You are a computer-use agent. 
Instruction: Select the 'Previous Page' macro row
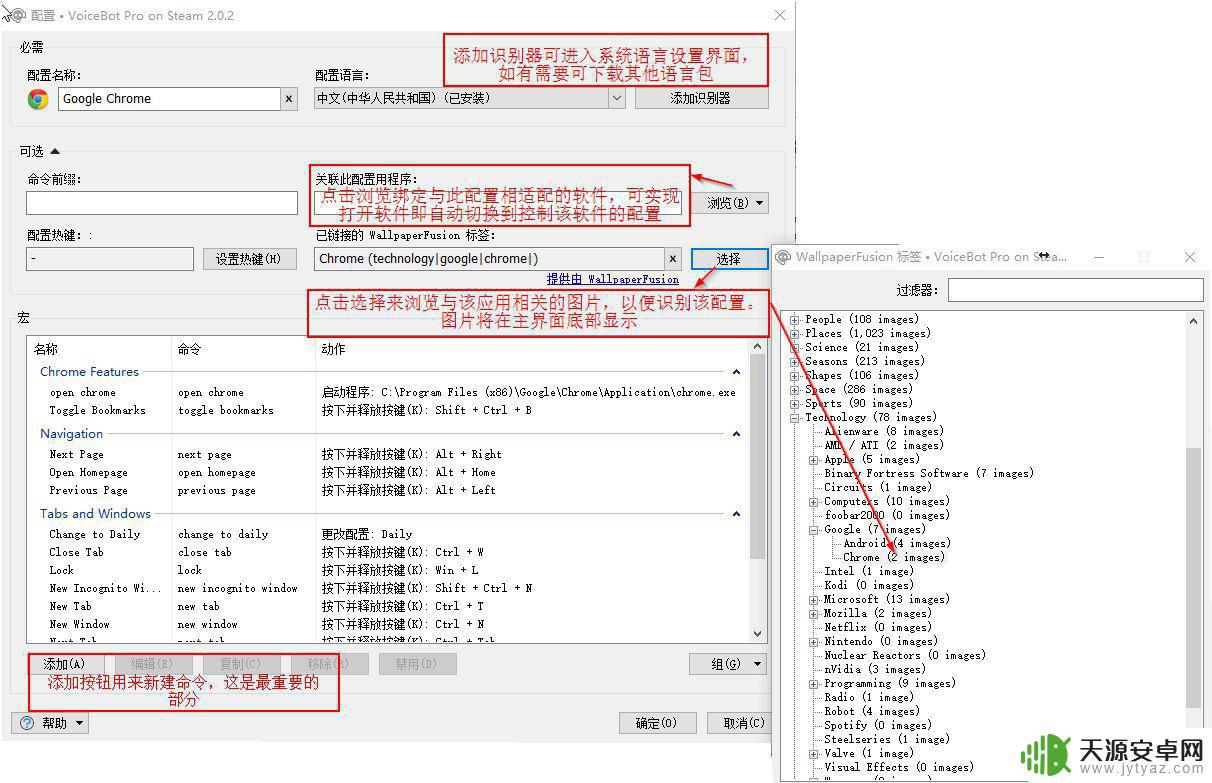[x=388, y=491]
